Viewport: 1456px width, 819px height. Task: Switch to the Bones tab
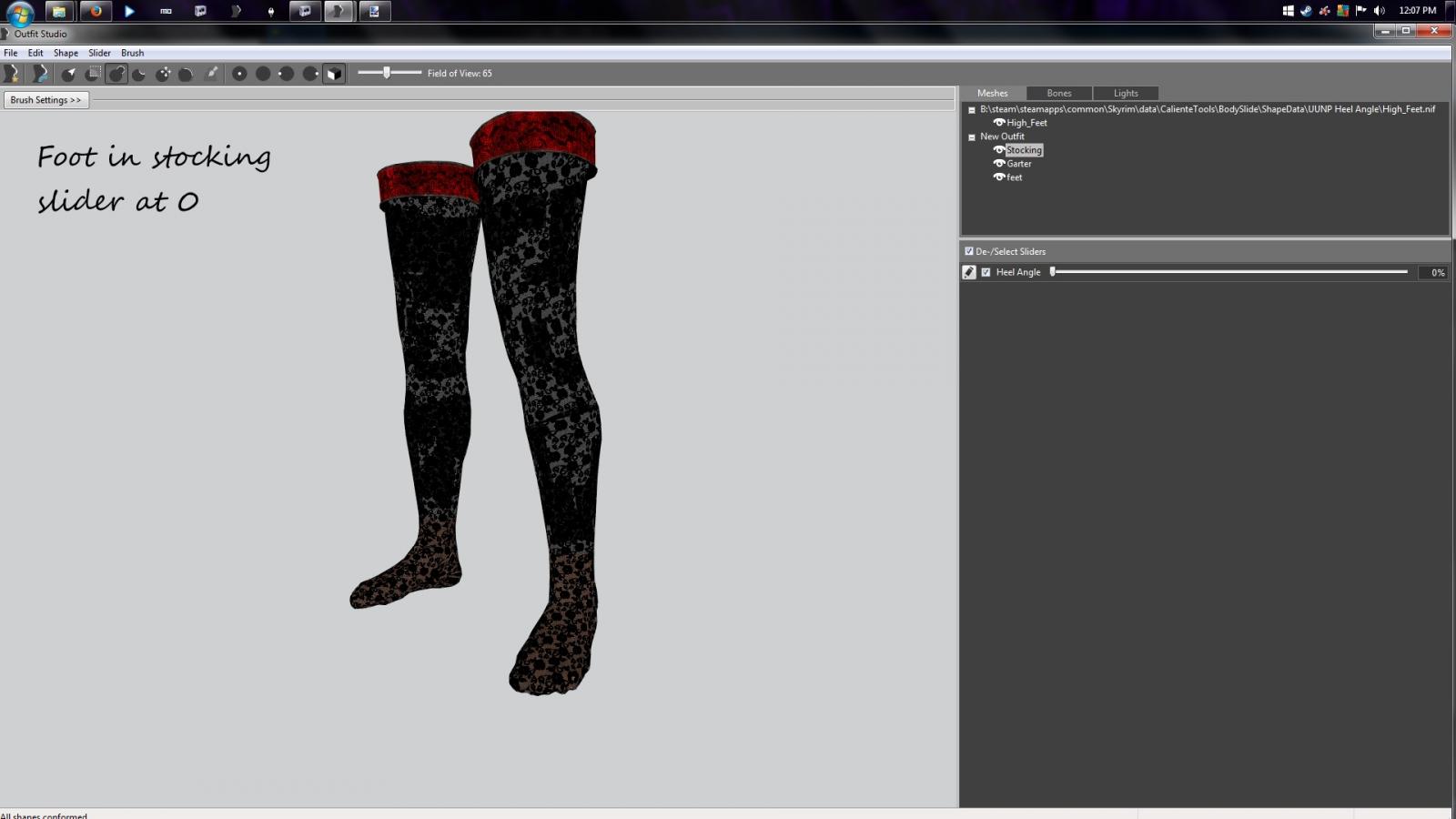[1059, 93]
